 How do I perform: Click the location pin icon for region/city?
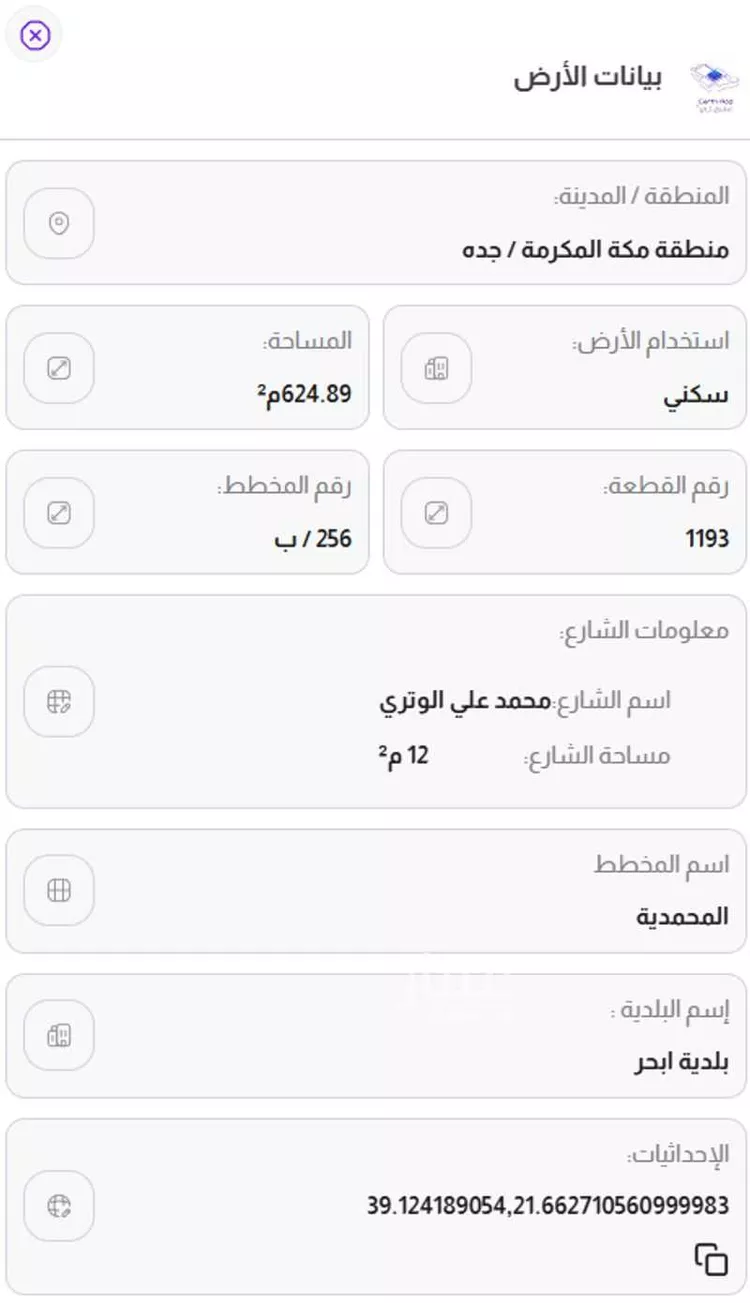(x=59, y=223)
